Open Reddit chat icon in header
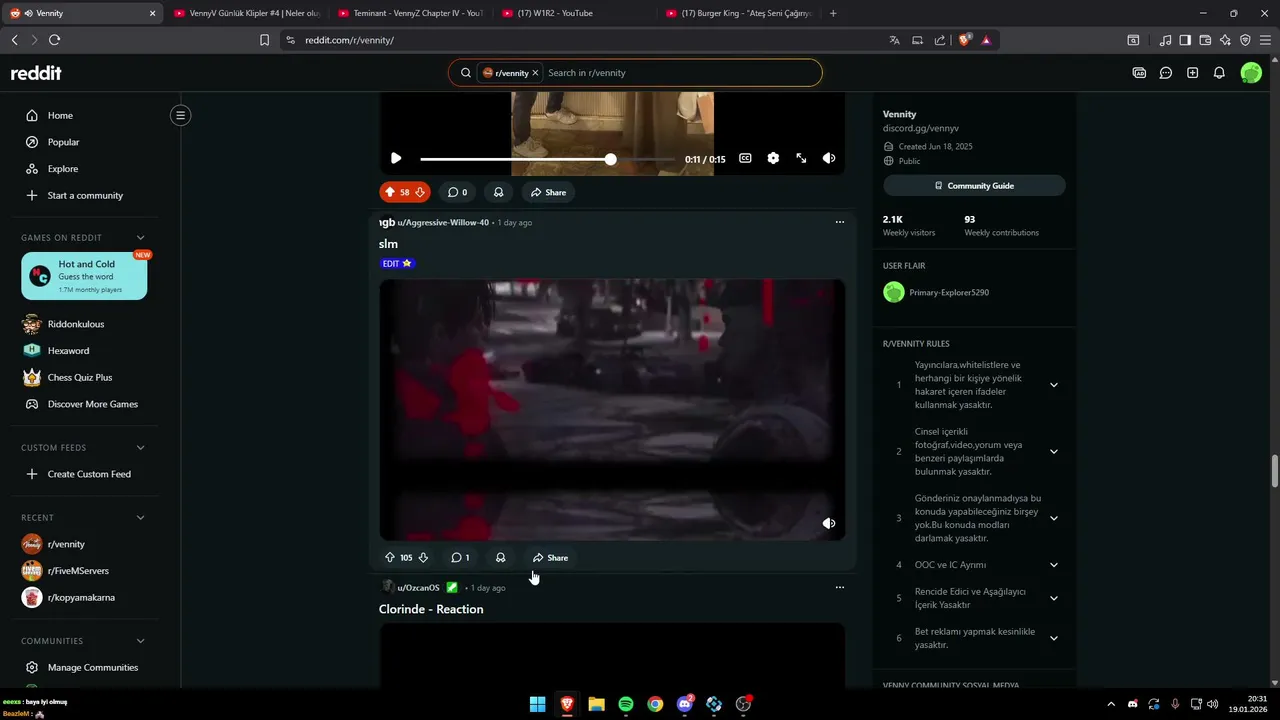1280x720 pixels. click(x=1166, y=73)
